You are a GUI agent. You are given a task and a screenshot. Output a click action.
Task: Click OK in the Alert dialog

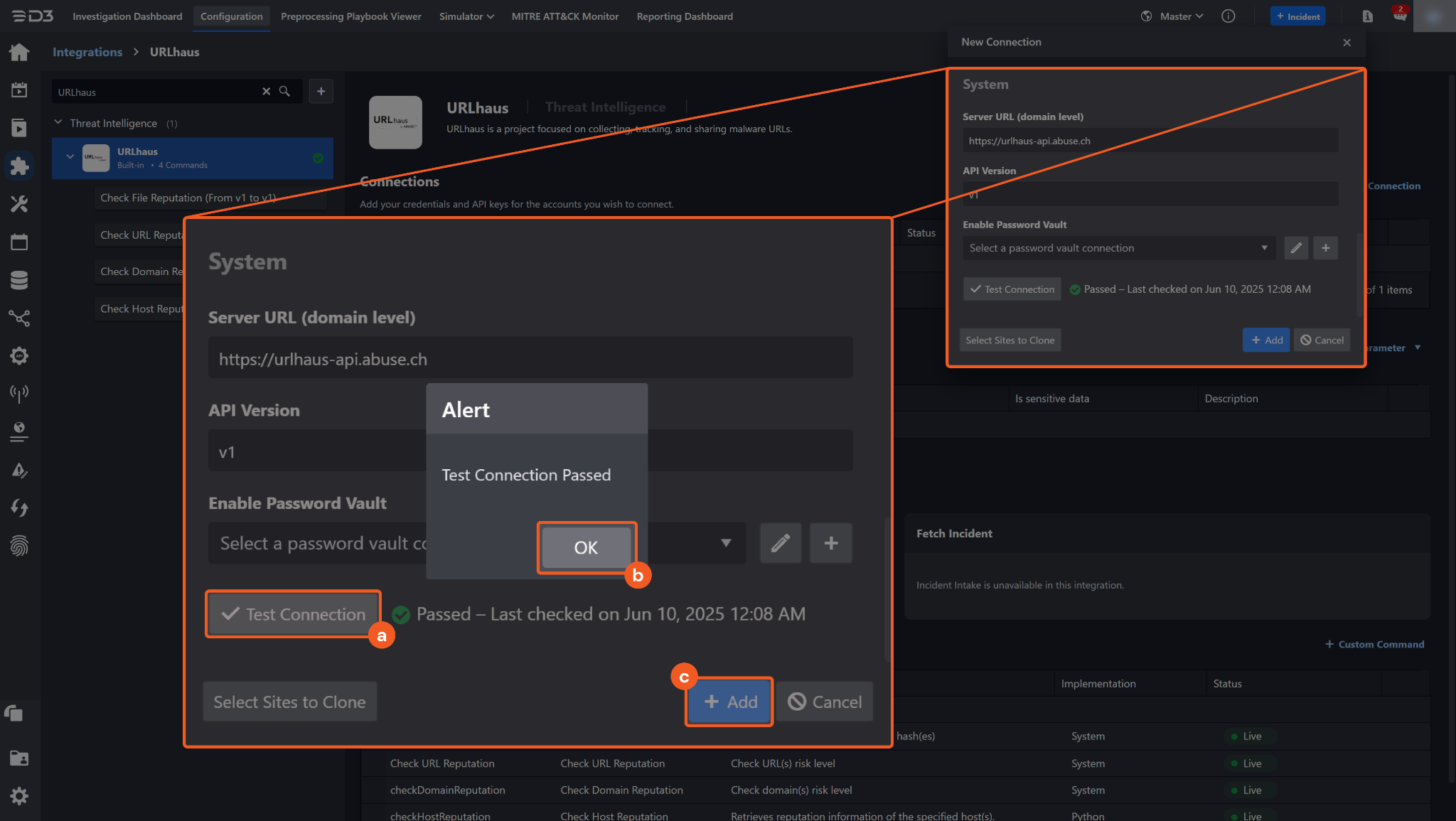[x=586, y=547]
